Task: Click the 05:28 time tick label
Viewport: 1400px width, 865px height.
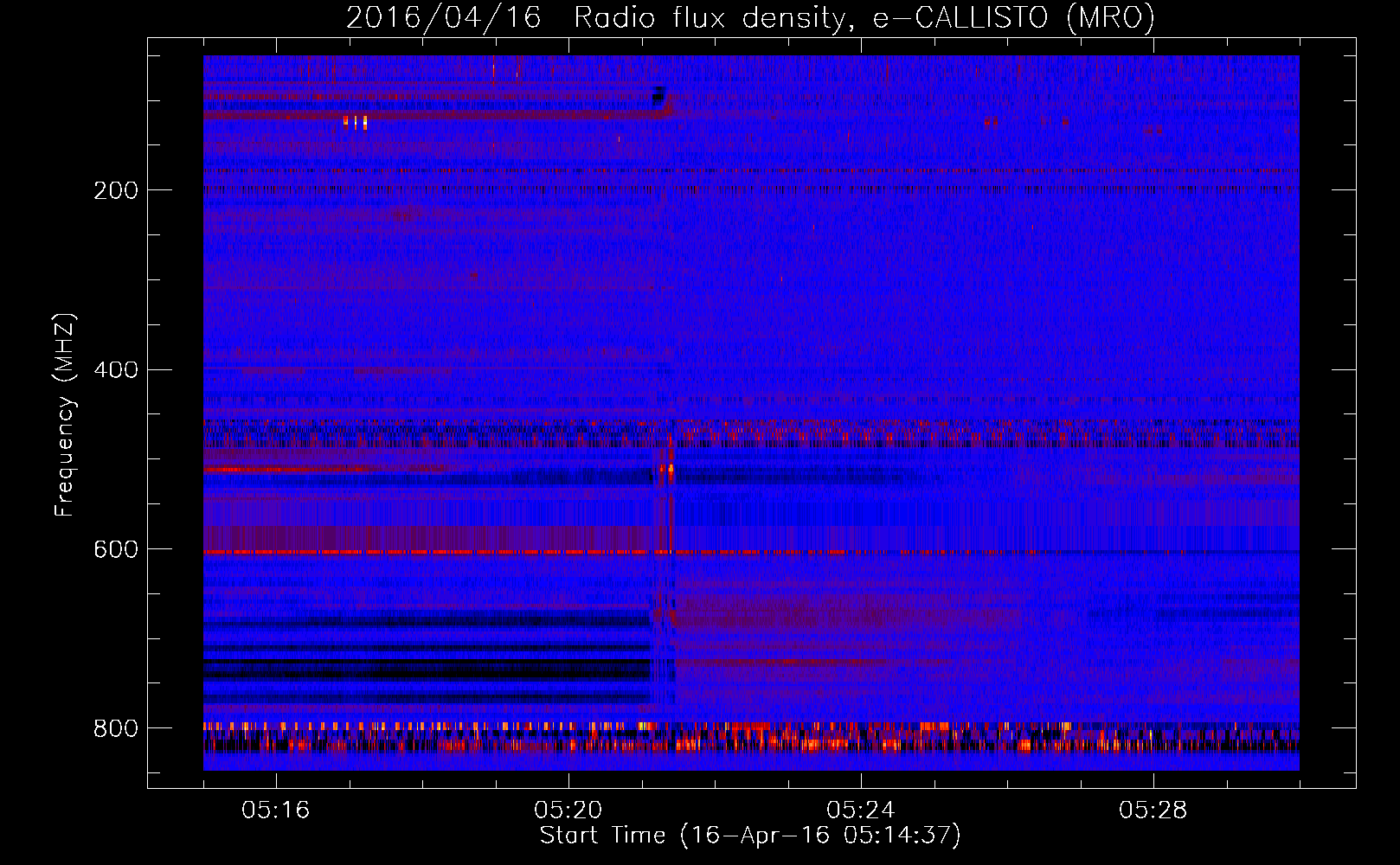Action: (1153, 811)
